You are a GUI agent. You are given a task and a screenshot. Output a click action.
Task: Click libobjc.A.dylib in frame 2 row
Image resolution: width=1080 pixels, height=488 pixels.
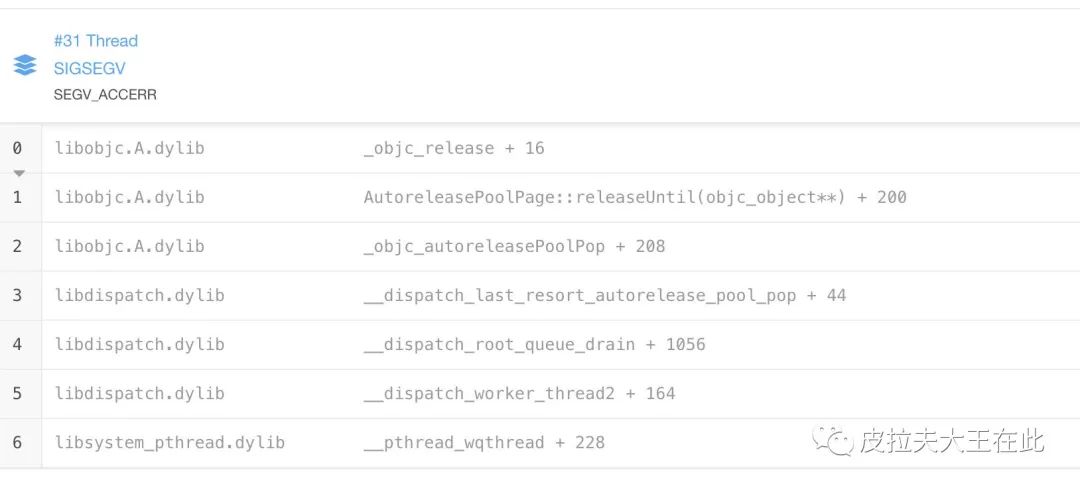click(129, 246)
